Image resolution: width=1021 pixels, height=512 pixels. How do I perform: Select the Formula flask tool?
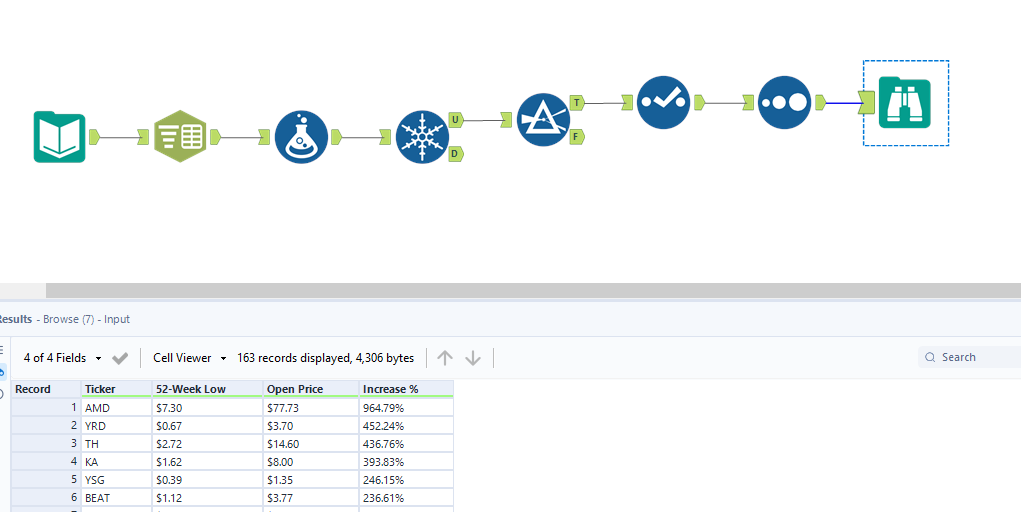(x=301, y=137)
